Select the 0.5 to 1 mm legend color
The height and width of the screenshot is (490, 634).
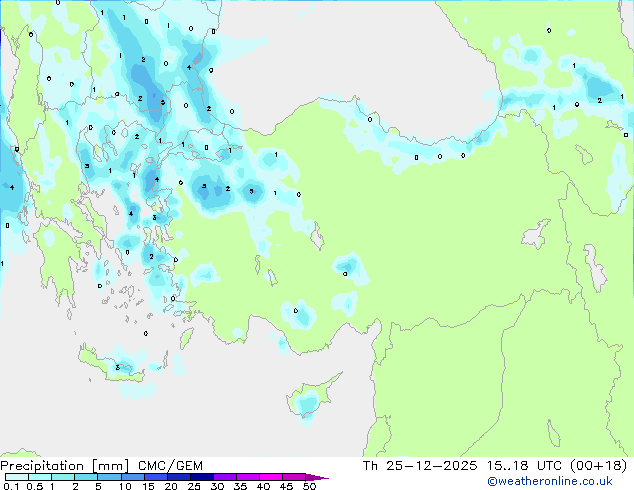point(40,477)
